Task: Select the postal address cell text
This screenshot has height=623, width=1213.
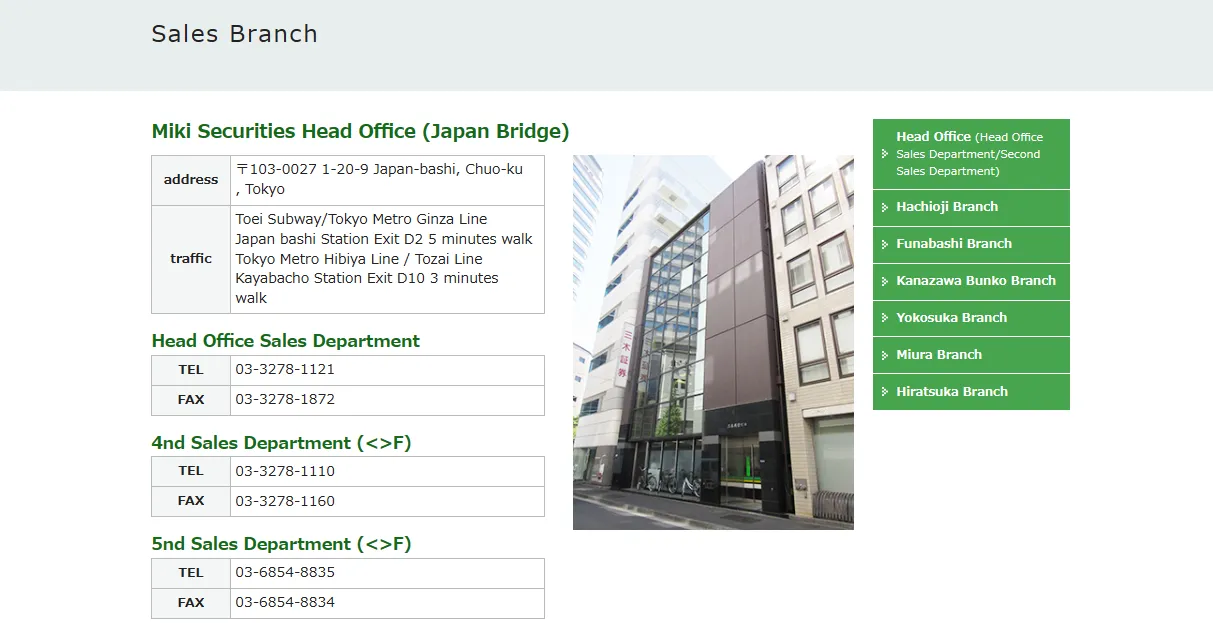Action: [379, 179]
